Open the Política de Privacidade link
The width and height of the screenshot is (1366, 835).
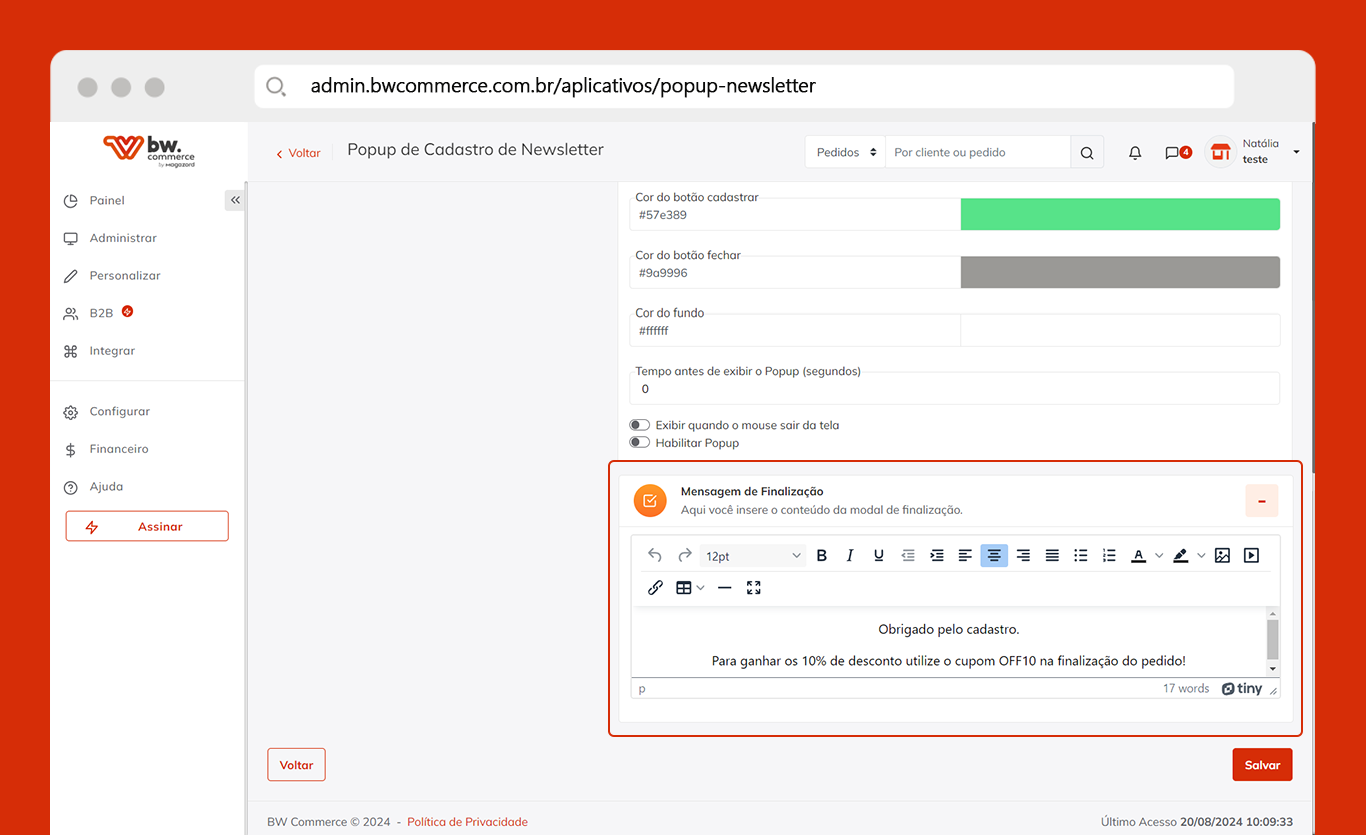tap(467, 822)
